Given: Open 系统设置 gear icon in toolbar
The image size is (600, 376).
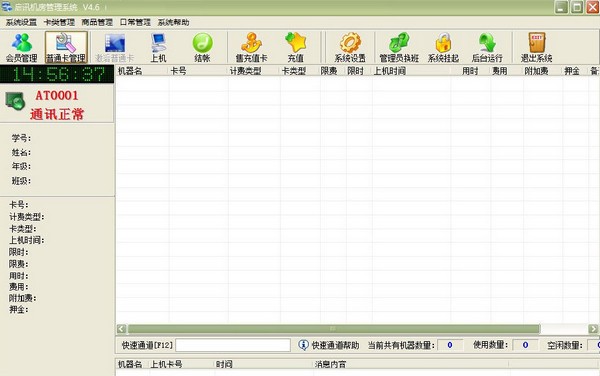Looking at the screenshot, I should point(350,47).
